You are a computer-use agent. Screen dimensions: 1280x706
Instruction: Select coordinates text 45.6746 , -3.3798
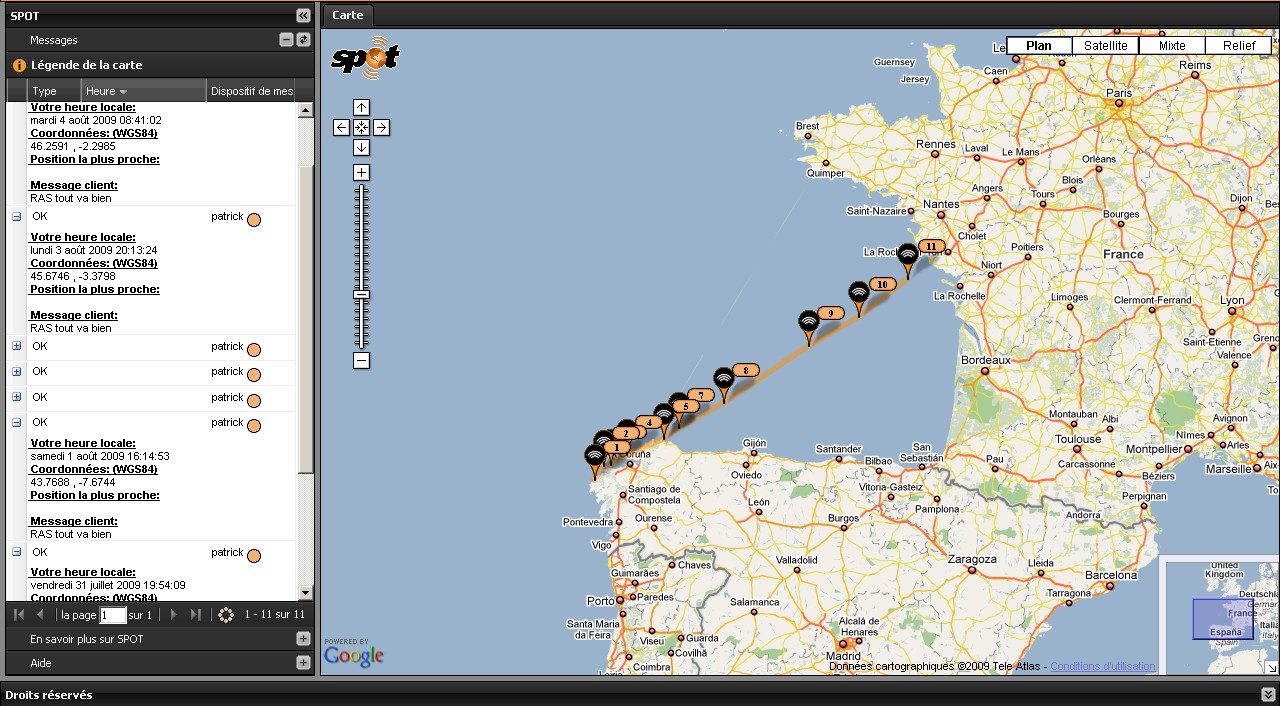[x=73, y=276]
